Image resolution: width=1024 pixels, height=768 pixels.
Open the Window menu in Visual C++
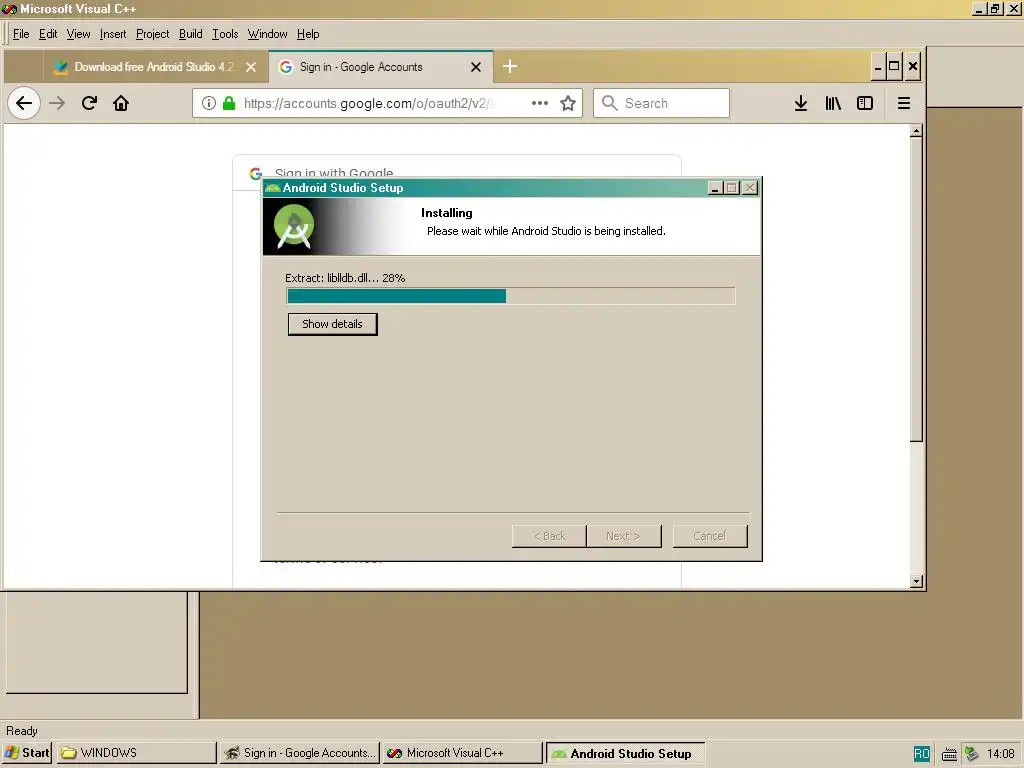tap(267, 34)
